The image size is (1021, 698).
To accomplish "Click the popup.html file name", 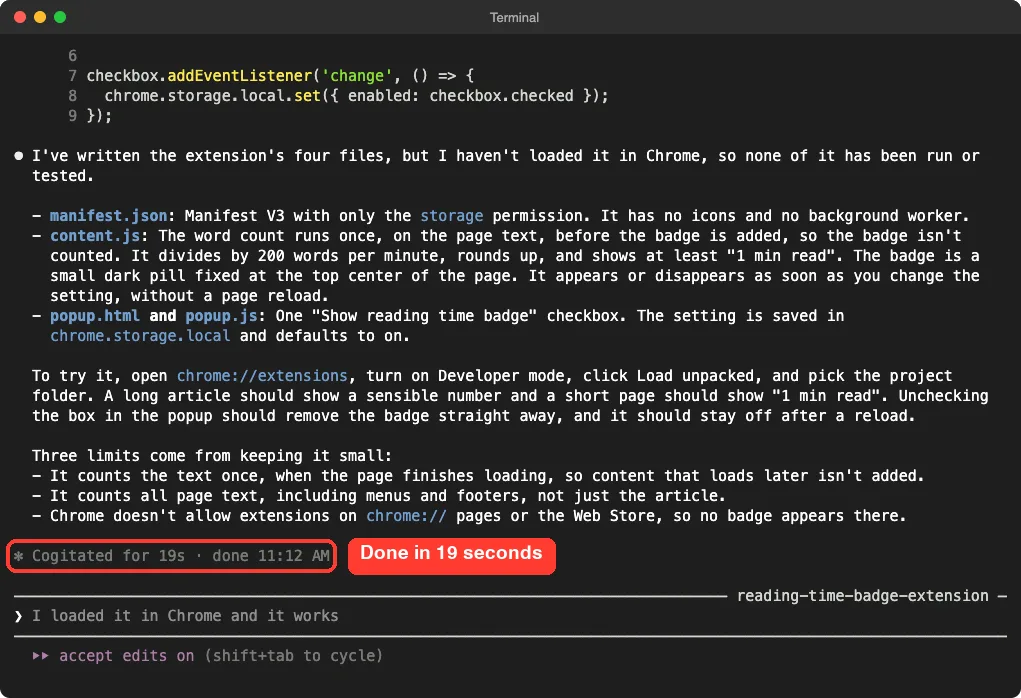I will 95,316.
